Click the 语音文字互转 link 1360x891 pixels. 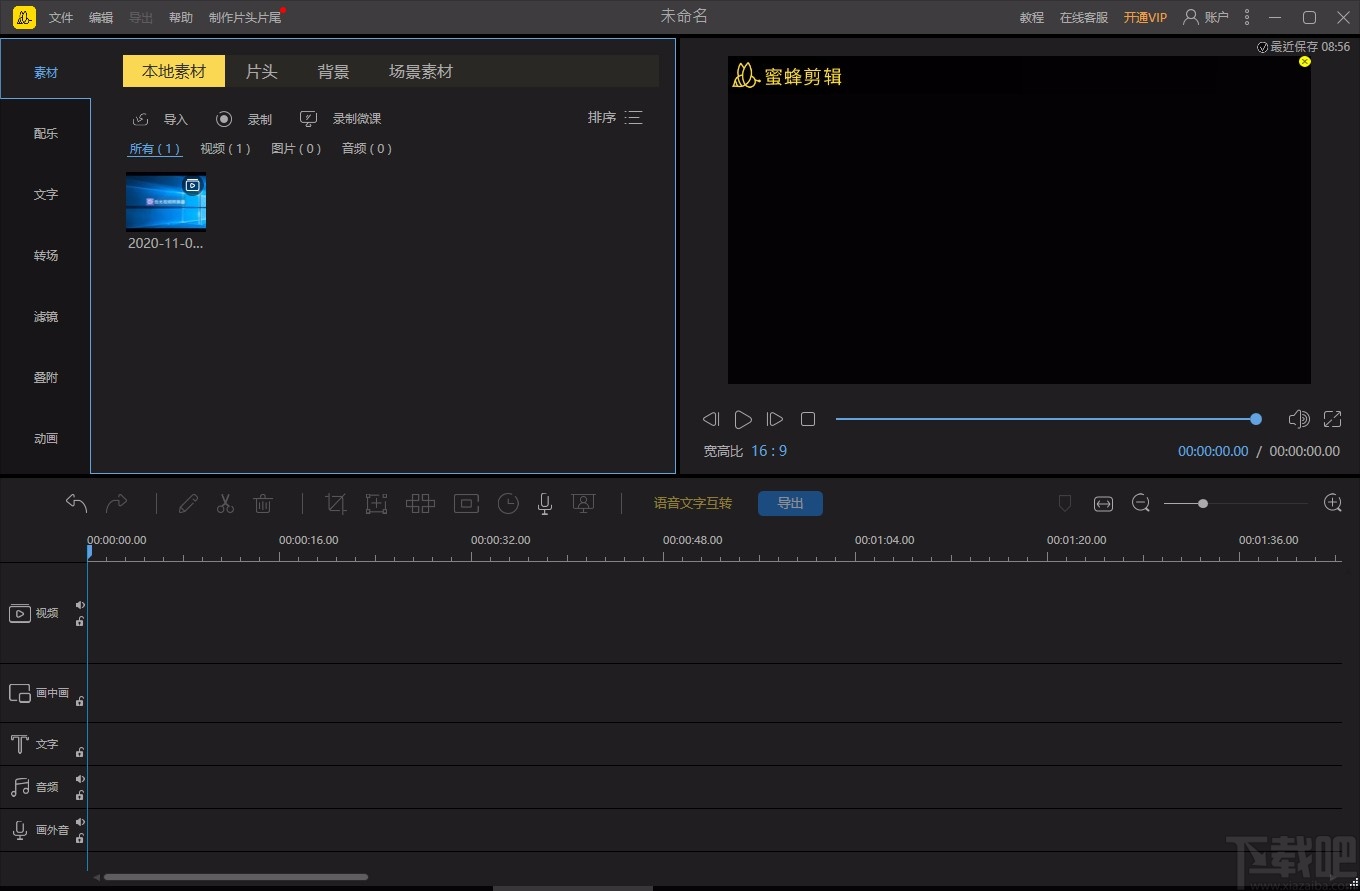(x=693, y=503)
